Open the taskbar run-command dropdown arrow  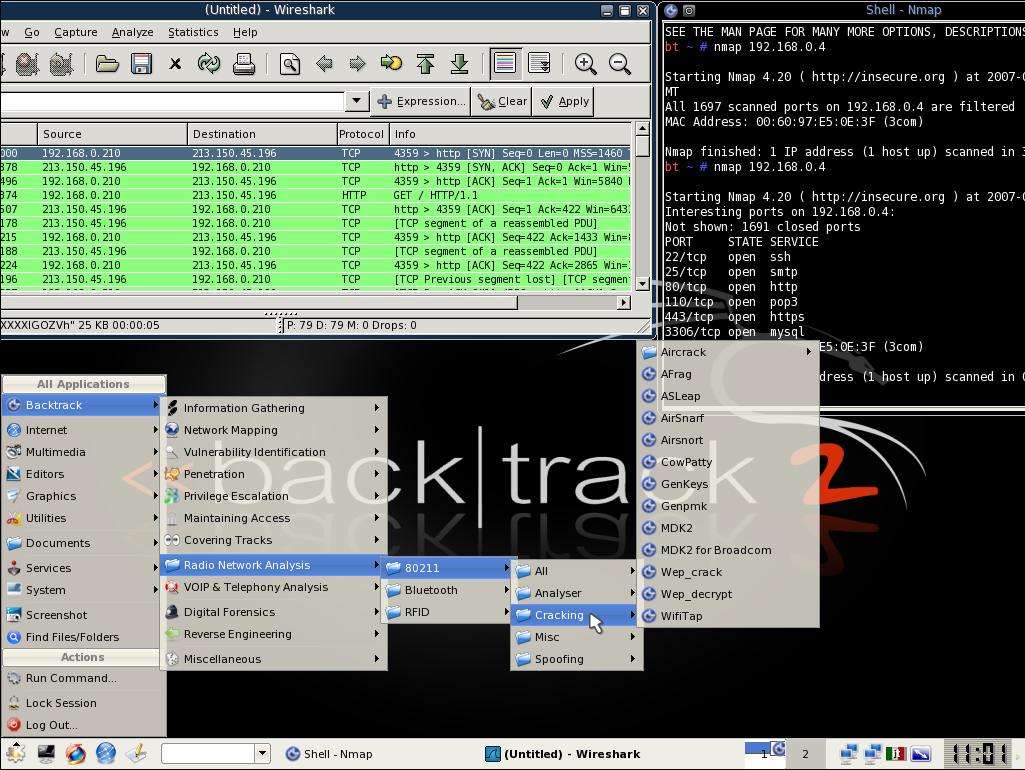click(262, 754)
